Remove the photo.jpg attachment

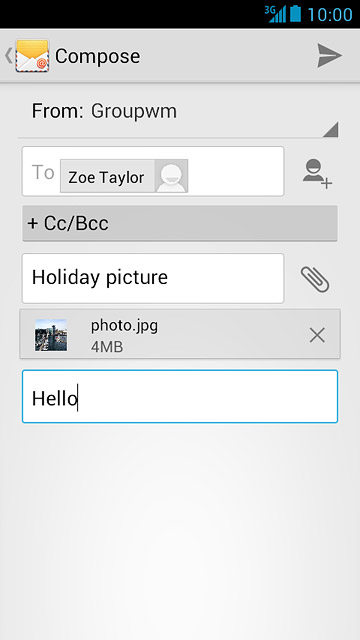point(317,335)
